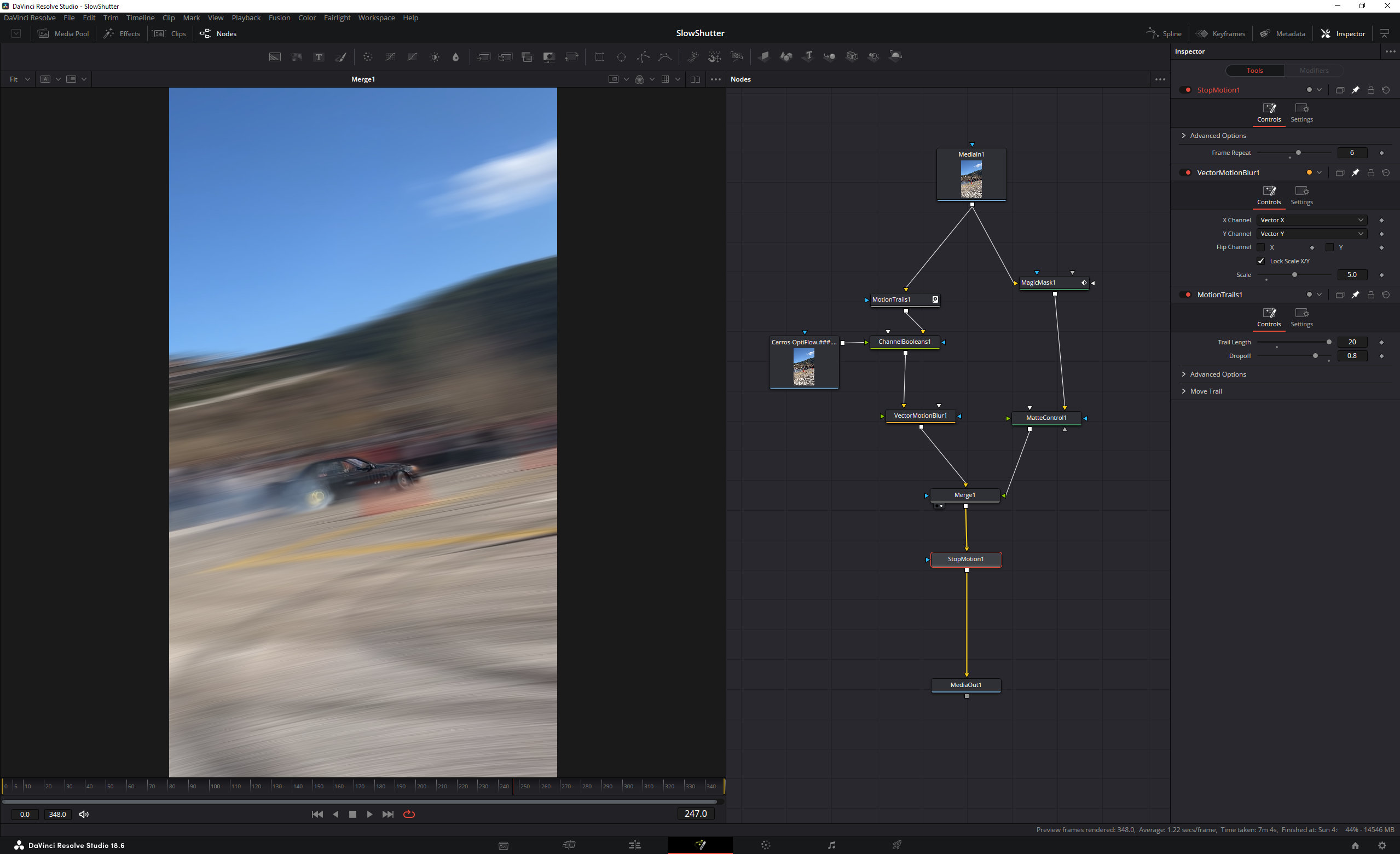Screen dimensions: 1400x854
Task: Switch to the Modifiers tab
Action: pos(1314,71)
